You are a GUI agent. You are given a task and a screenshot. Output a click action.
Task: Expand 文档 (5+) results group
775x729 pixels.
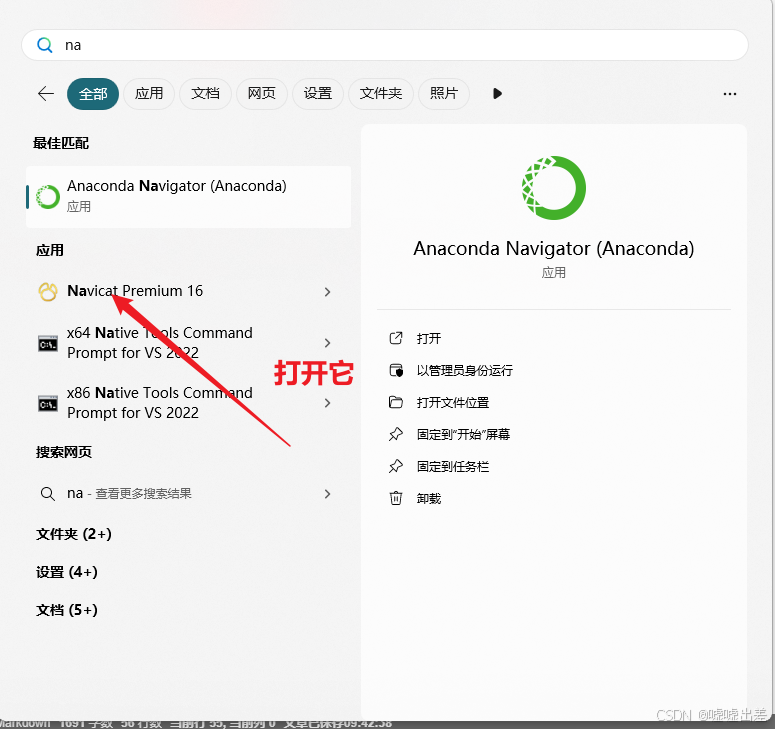[67, 610]
